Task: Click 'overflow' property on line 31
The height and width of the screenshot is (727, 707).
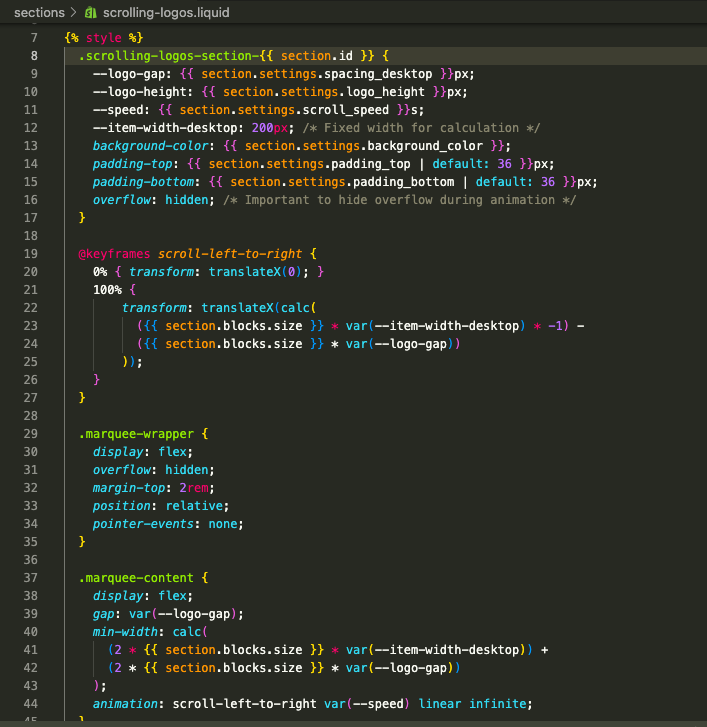Action: point(122,470)
